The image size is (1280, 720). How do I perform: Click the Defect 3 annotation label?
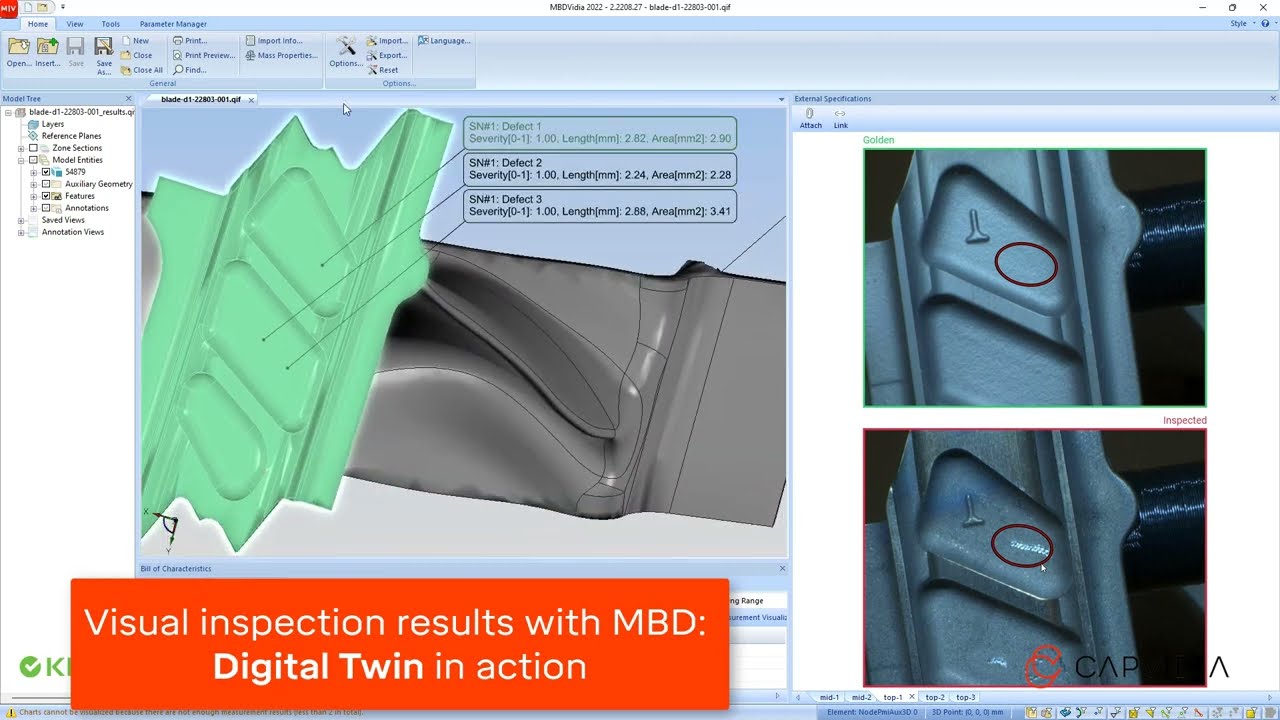point(600,205)
